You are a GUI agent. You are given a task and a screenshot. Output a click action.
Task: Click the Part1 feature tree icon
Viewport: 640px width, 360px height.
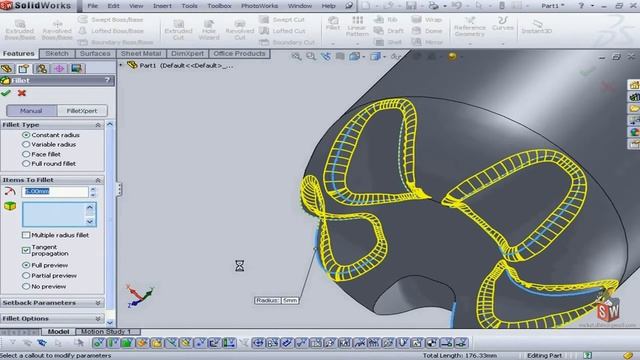(132, 65)
